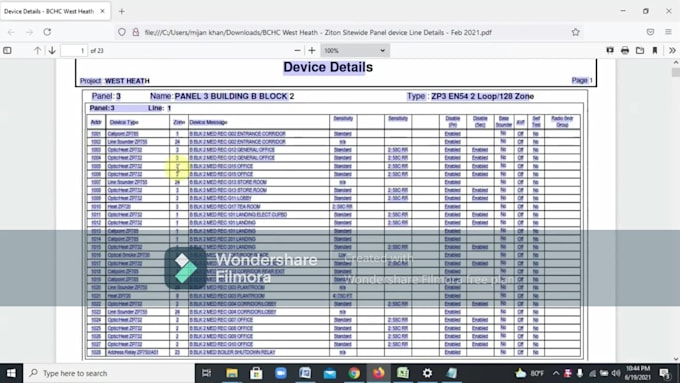Open the tracking protection shield icon
This screenshot has height=383, width=680.
pyautogui.click(x=122, y=32)
